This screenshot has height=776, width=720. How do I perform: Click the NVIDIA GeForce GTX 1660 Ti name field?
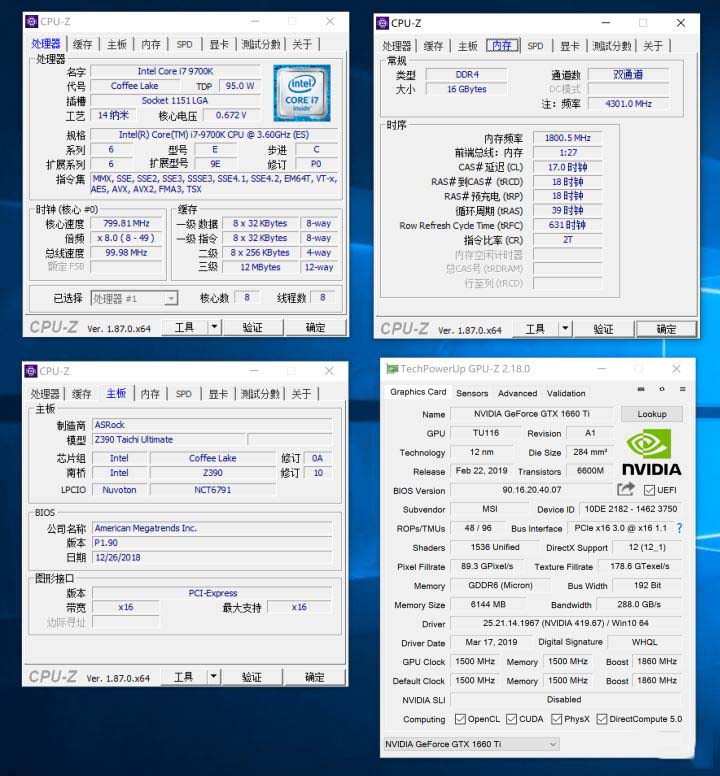pyautogui.click(x=532, y=414)
